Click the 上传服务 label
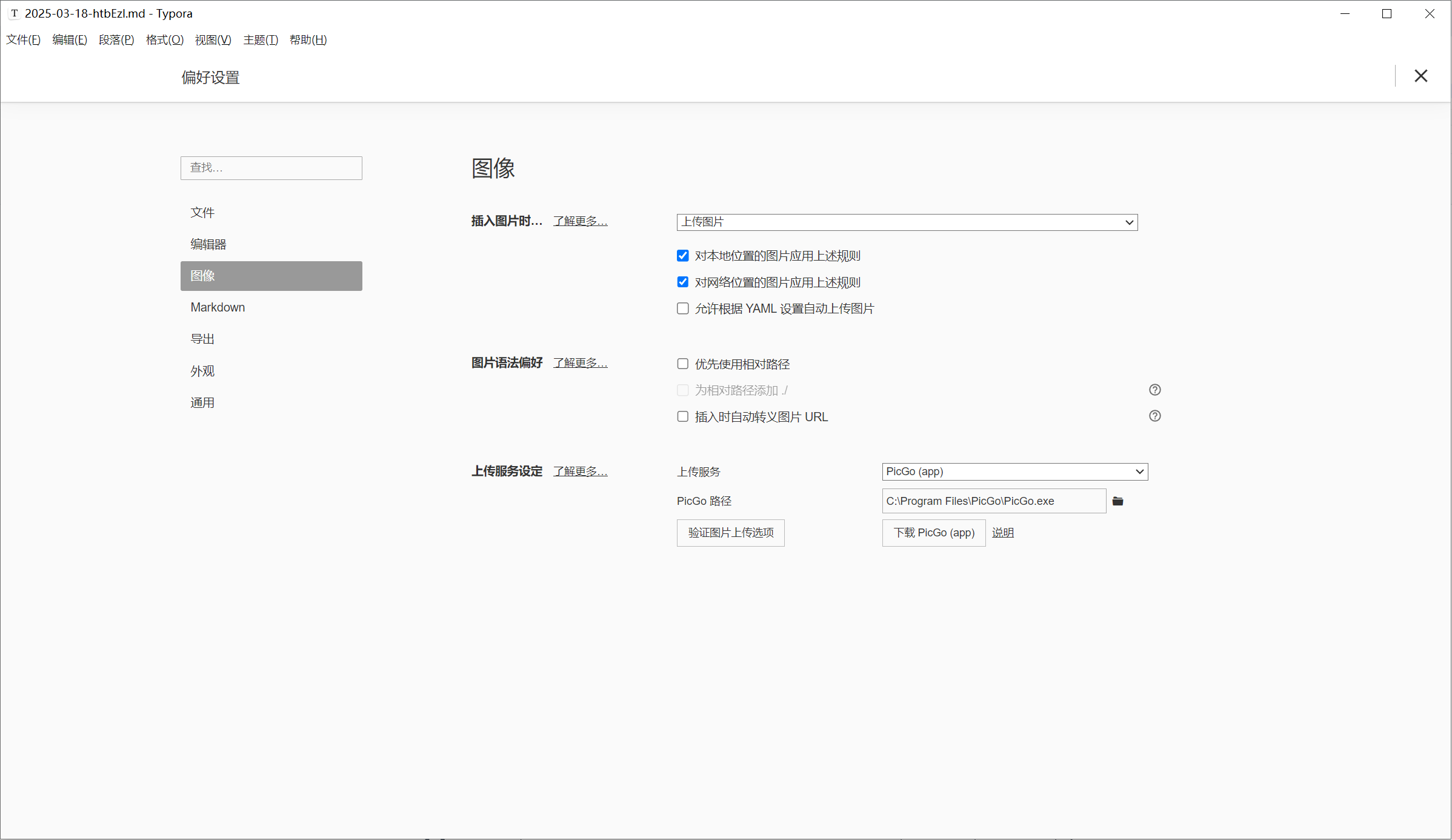The width and height of the screenshot is (1452, 840). [x=699, y=472]
